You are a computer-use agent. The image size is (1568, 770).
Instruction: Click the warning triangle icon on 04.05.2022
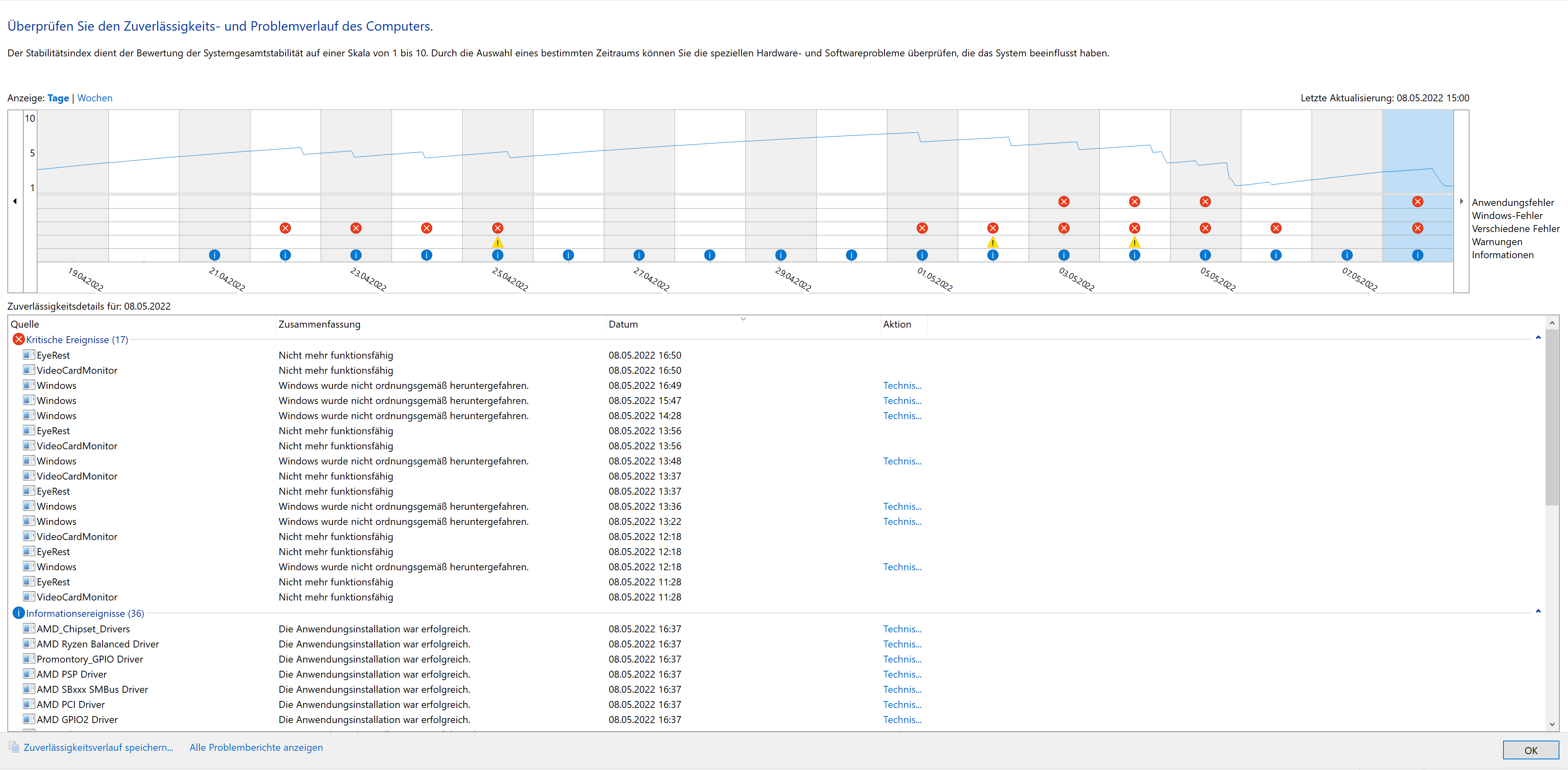pyautogui.click(x=1135, y=242)
